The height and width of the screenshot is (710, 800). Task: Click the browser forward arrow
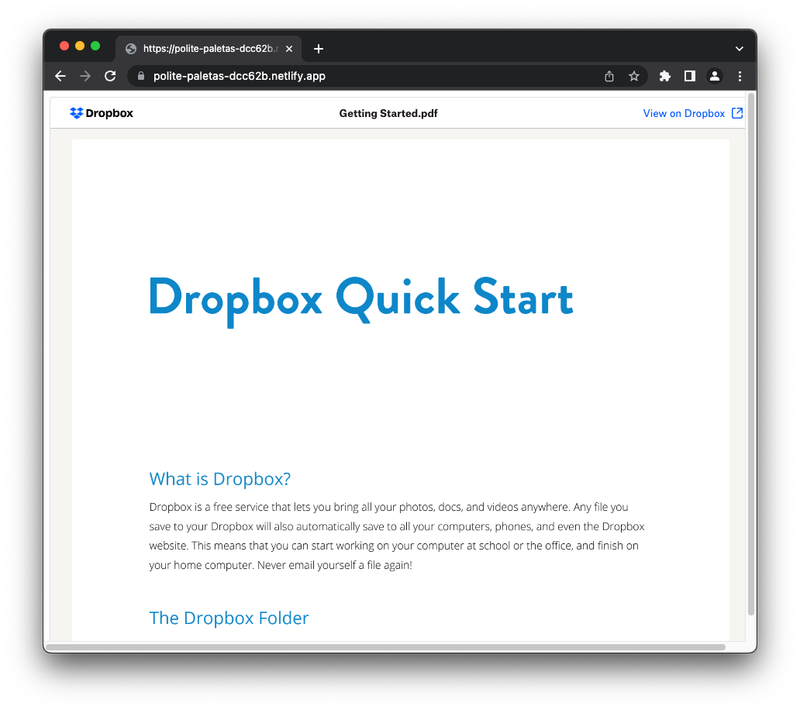tap(85, 76)
